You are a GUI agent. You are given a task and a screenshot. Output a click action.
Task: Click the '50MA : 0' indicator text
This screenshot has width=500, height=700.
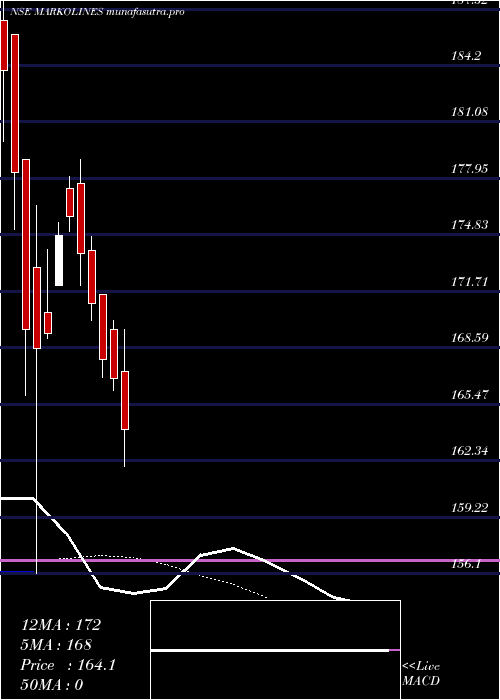pyautogui.click(x=52, y=685)
